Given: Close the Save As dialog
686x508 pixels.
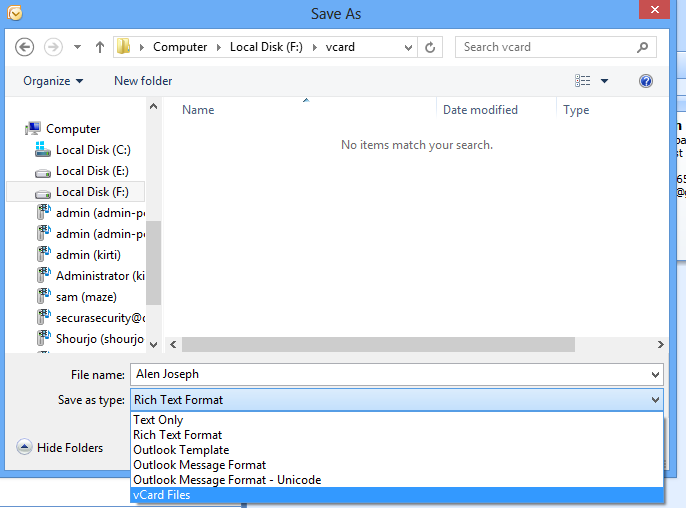Looking at the screenshot, I should (x=654, y=10).
